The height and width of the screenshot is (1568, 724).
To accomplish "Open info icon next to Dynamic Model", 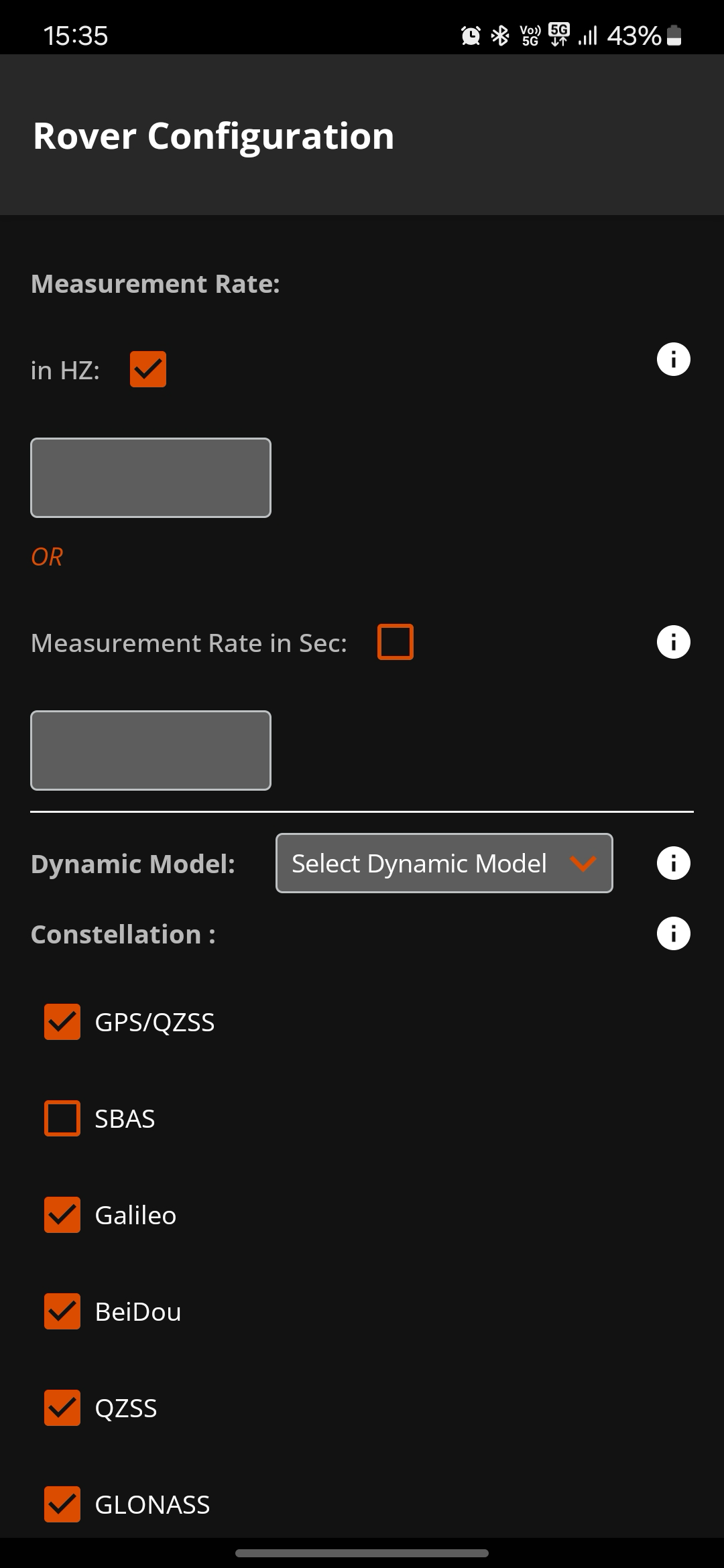I will click(673, 863).
